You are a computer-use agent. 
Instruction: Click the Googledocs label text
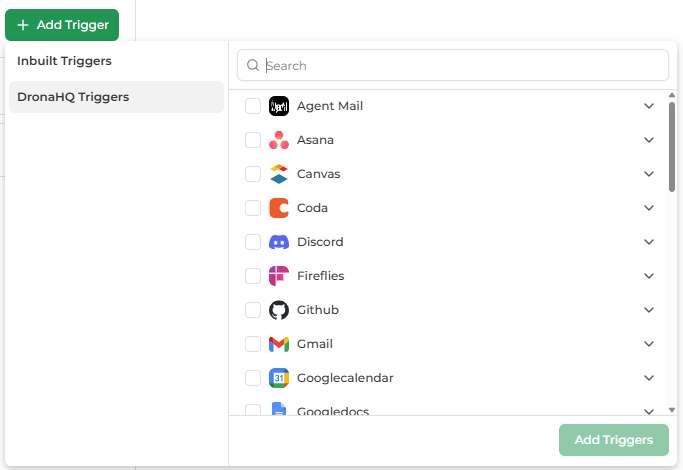coord(333,410)
